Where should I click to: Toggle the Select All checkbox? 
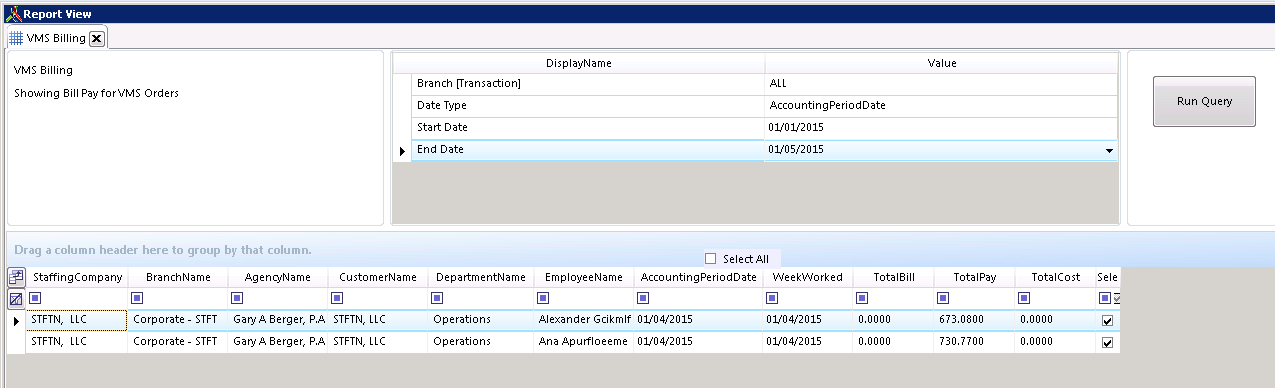(x=711, y=259)
